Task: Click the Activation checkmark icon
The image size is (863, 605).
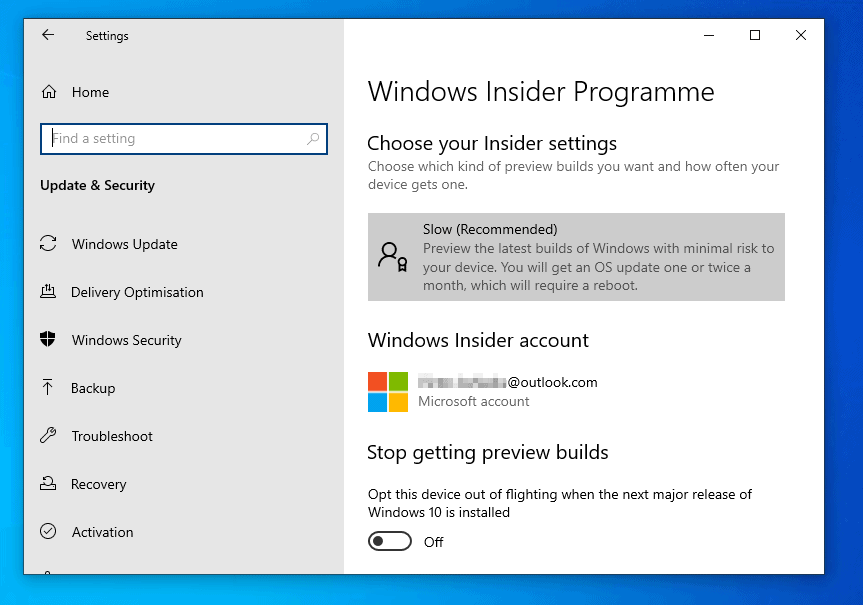Action: (x=47, y=532)
